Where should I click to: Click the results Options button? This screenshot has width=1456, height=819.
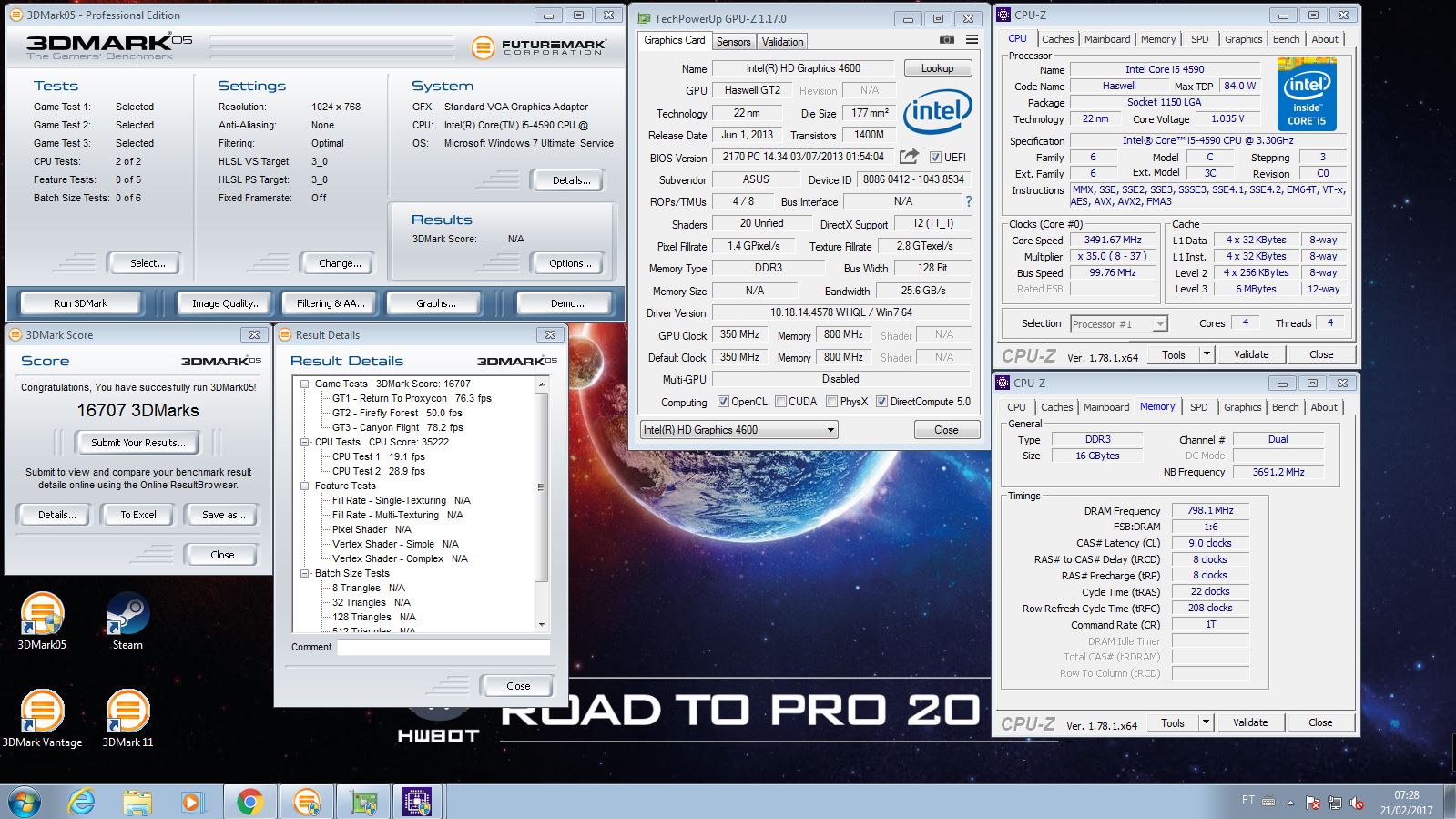(570, 263)
